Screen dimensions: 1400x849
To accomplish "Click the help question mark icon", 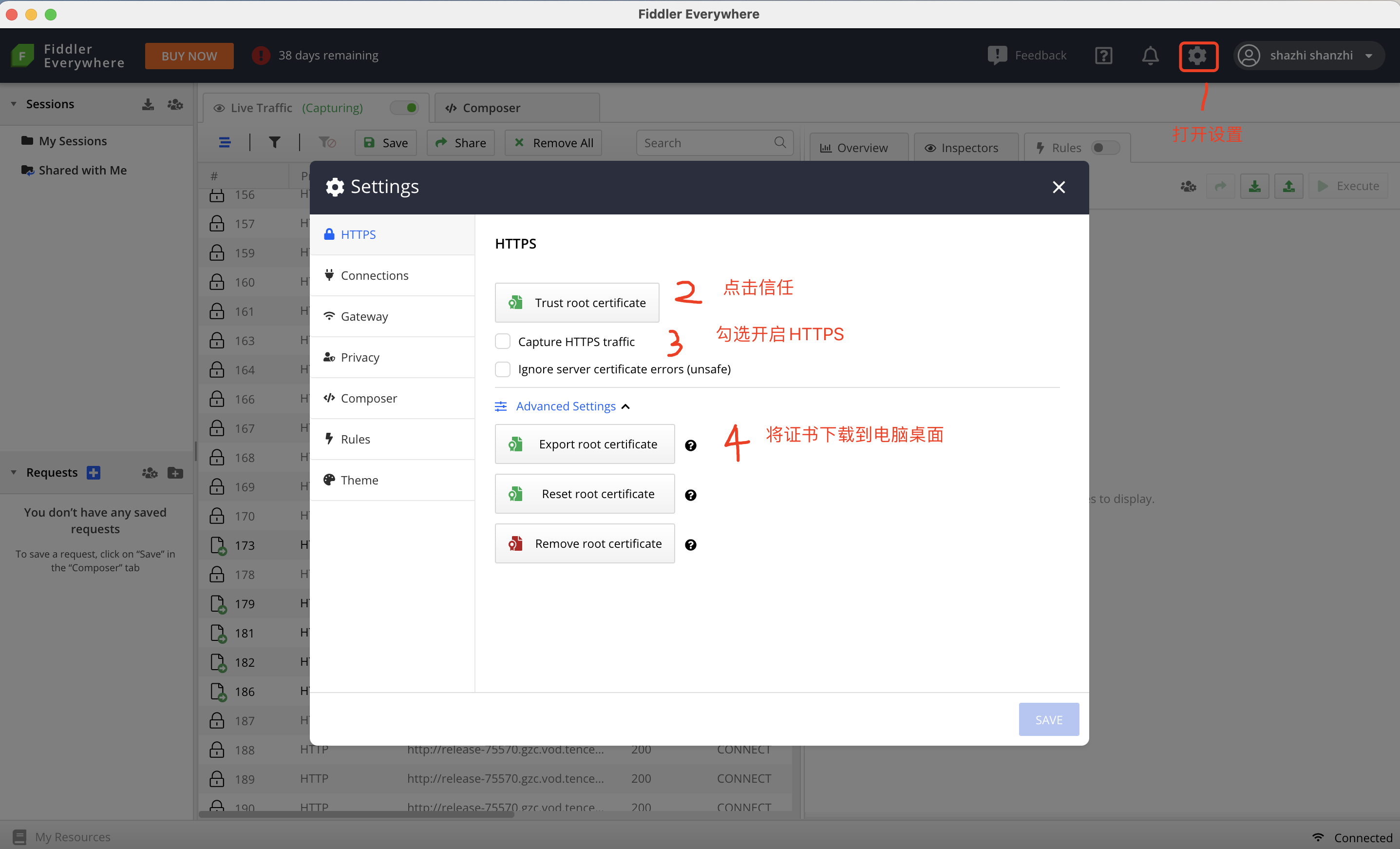I will click(x=1103, y=55).
